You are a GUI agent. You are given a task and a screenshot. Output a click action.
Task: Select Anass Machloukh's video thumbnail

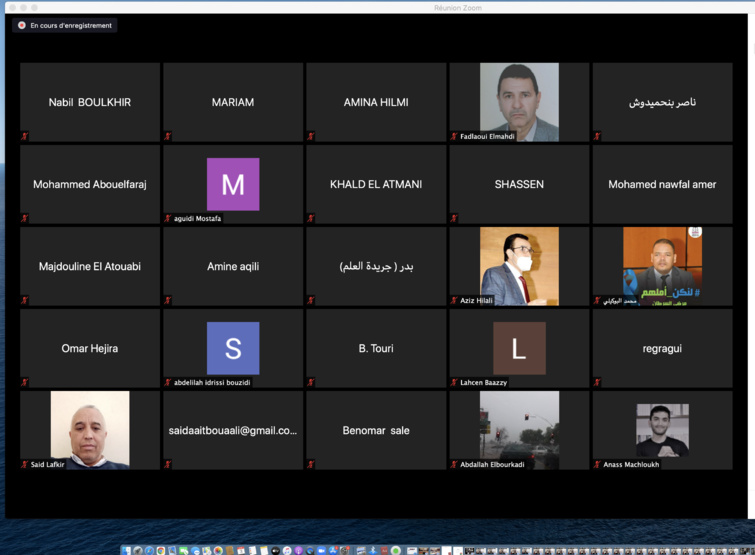click(662, 428)
